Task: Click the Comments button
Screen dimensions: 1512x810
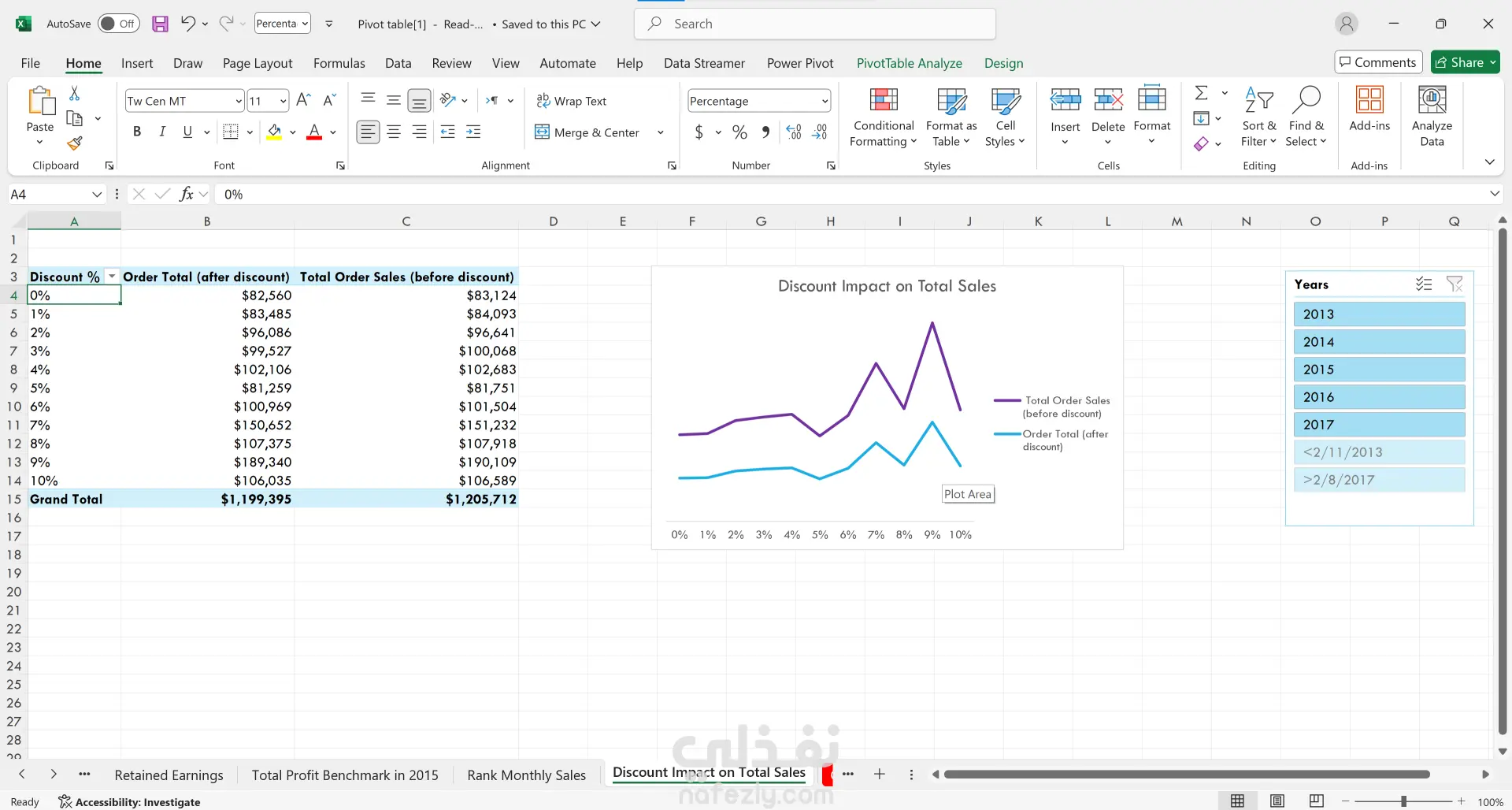Action: [x=1377, y=62]
